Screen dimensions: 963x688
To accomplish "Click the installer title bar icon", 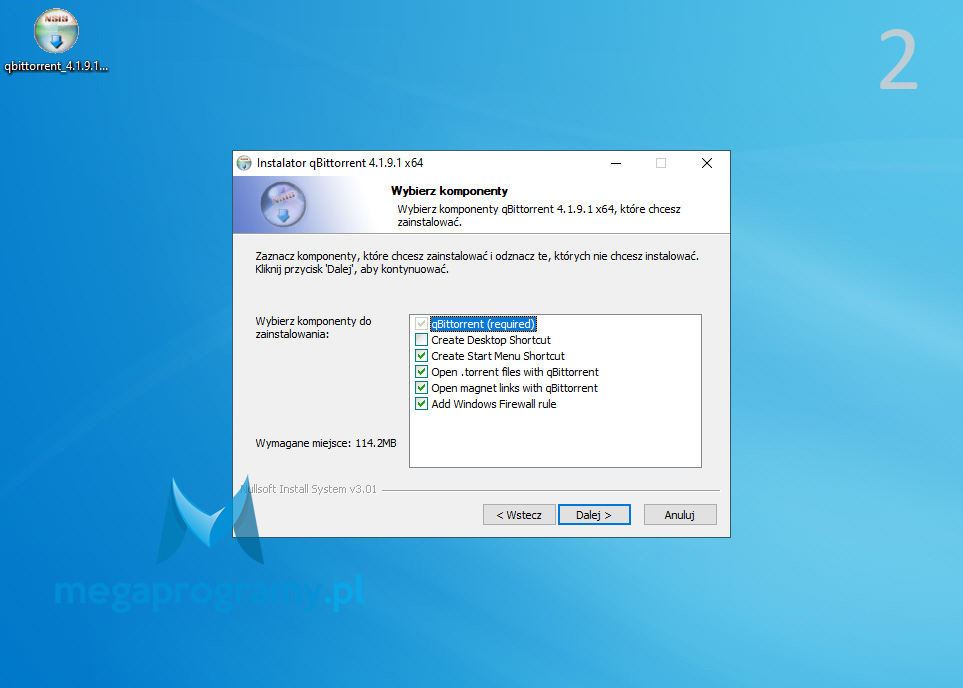I will tap(244, 163).
